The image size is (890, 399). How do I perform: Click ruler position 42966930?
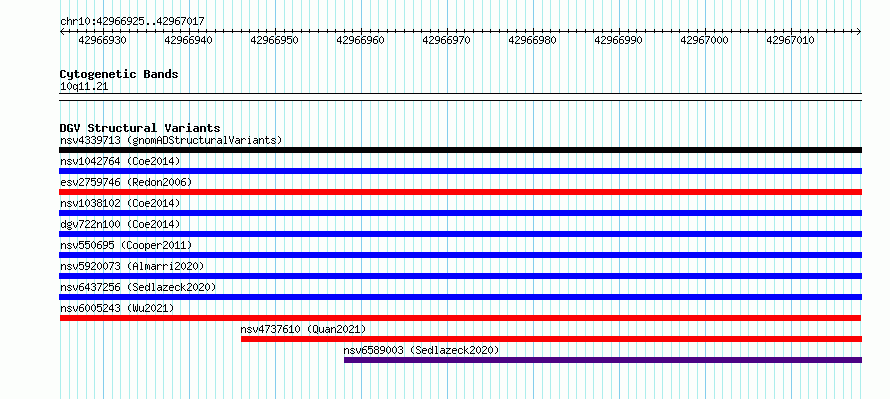pyautogui.click(x=103, y=40)
